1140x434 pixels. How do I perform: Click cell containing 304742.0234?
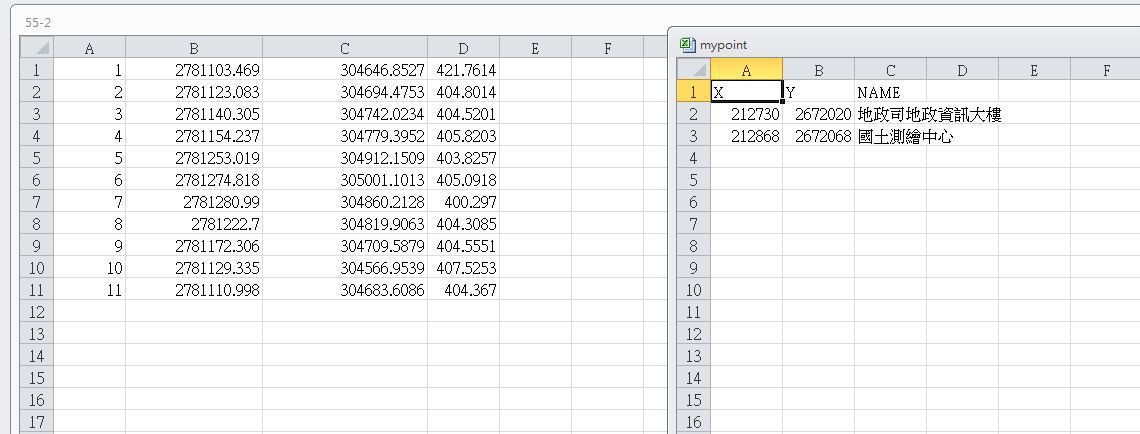click(345, 114)
